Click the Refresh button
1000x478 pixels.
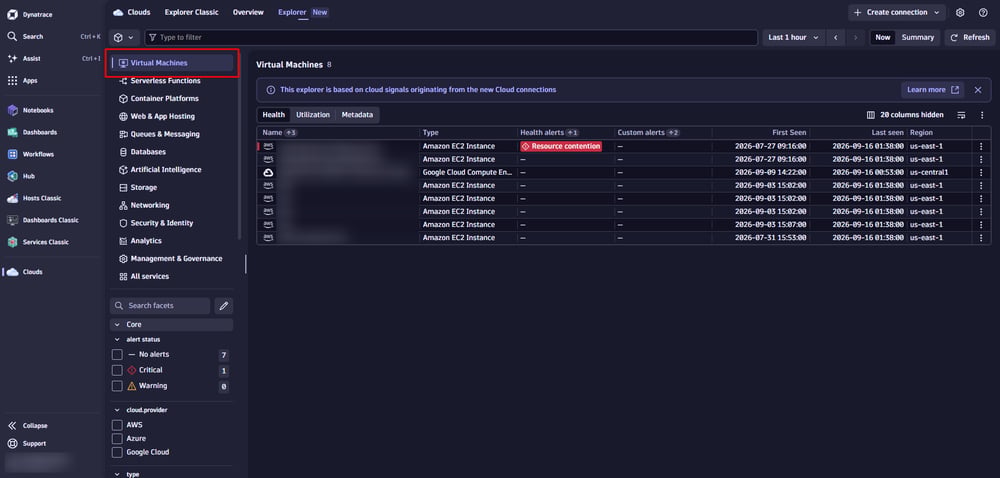pos(969,38)
